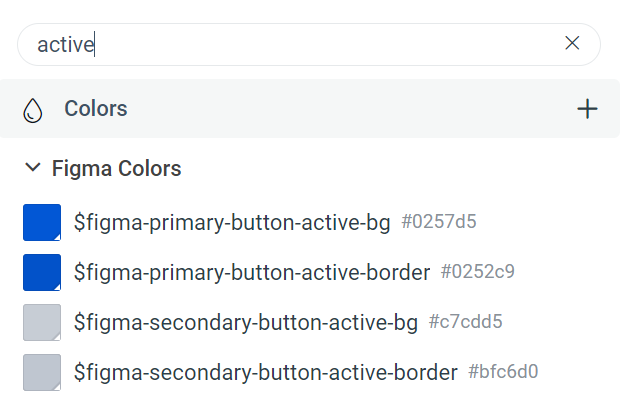This screenshot has width=623, height=416.
Task: Click the hex value #0252c9
Action: click(x=478, y=272)
